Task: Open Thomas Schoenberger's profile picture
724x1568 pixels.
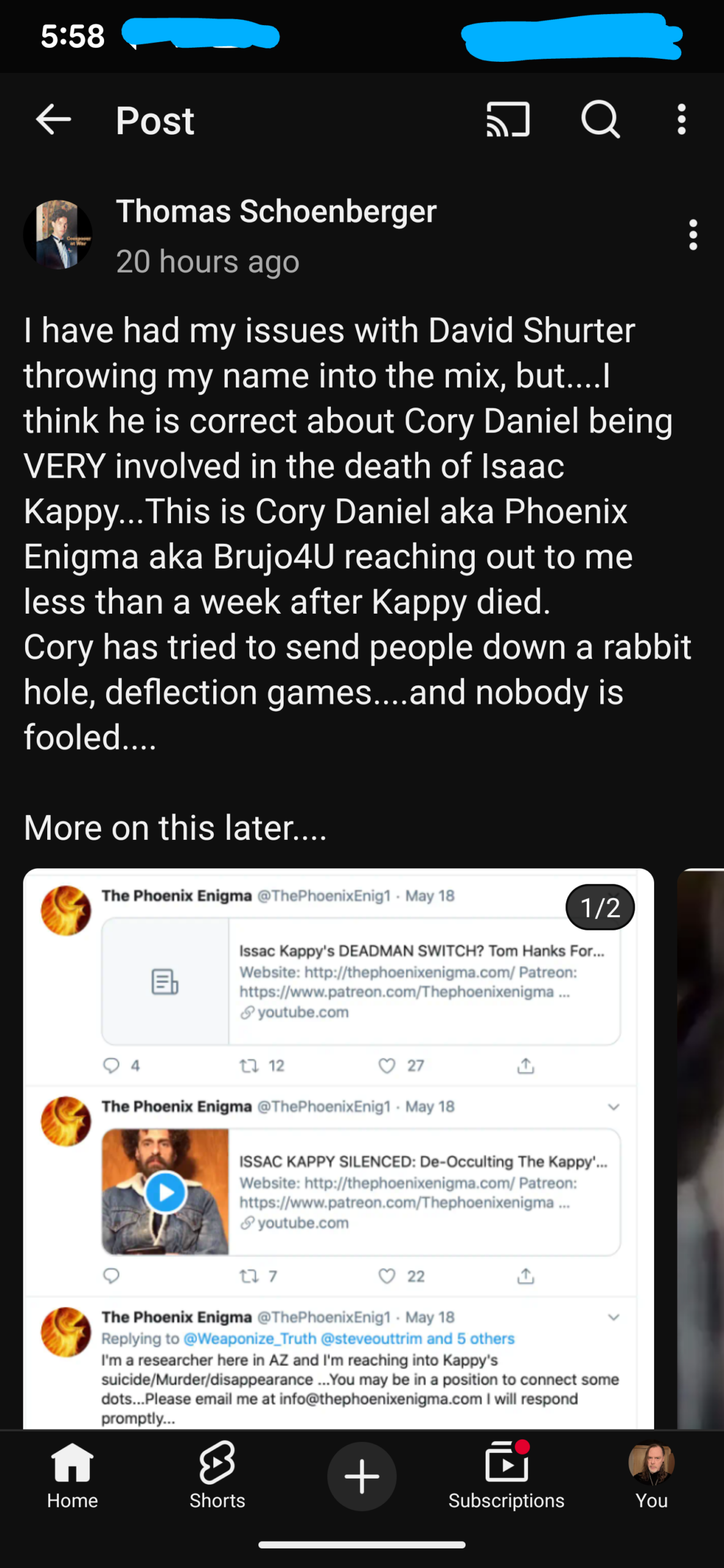Action: click(58, 235)
